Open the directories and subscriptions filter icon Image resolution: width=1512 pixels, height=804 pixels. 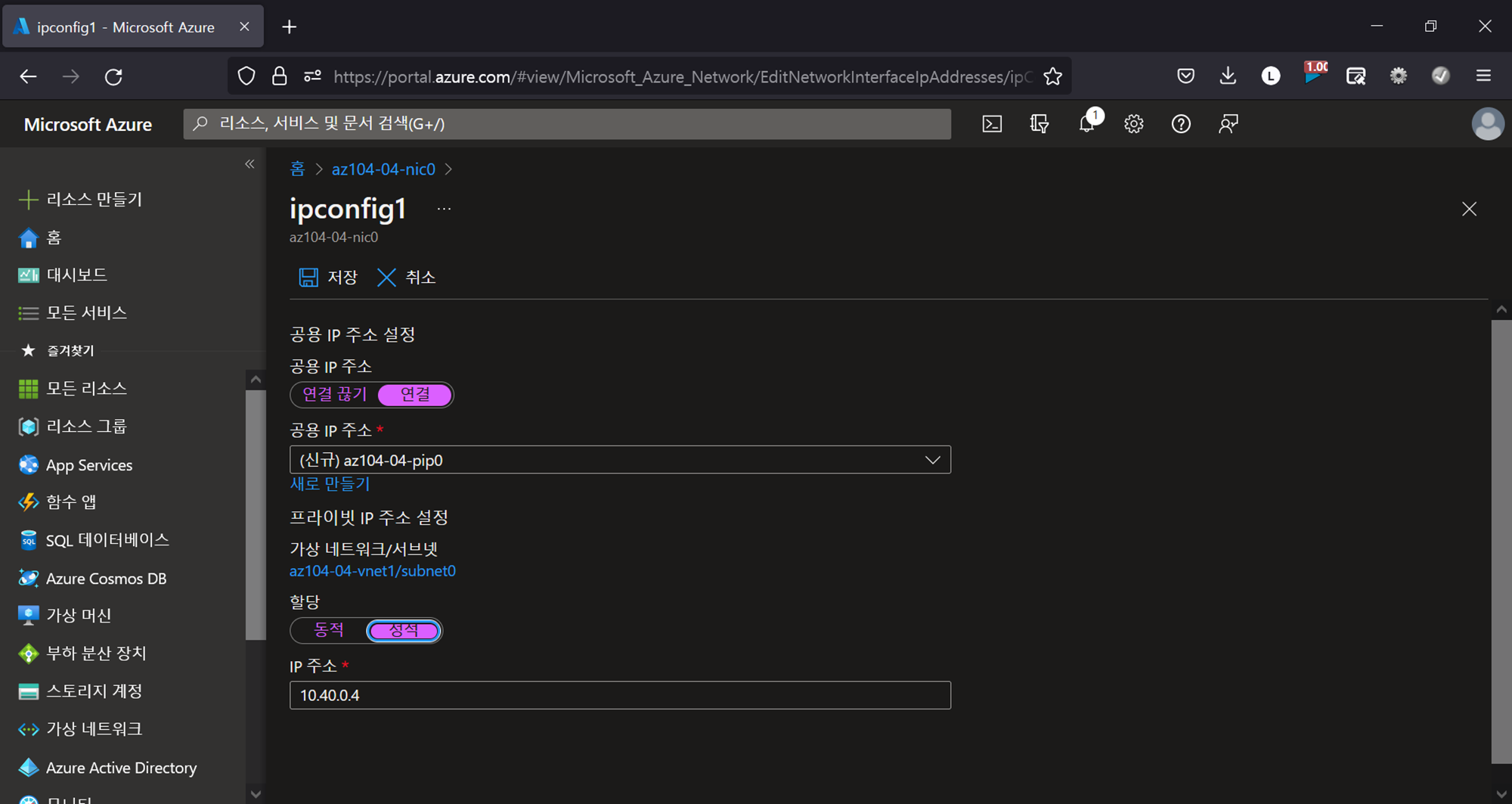click(1039, 124)
